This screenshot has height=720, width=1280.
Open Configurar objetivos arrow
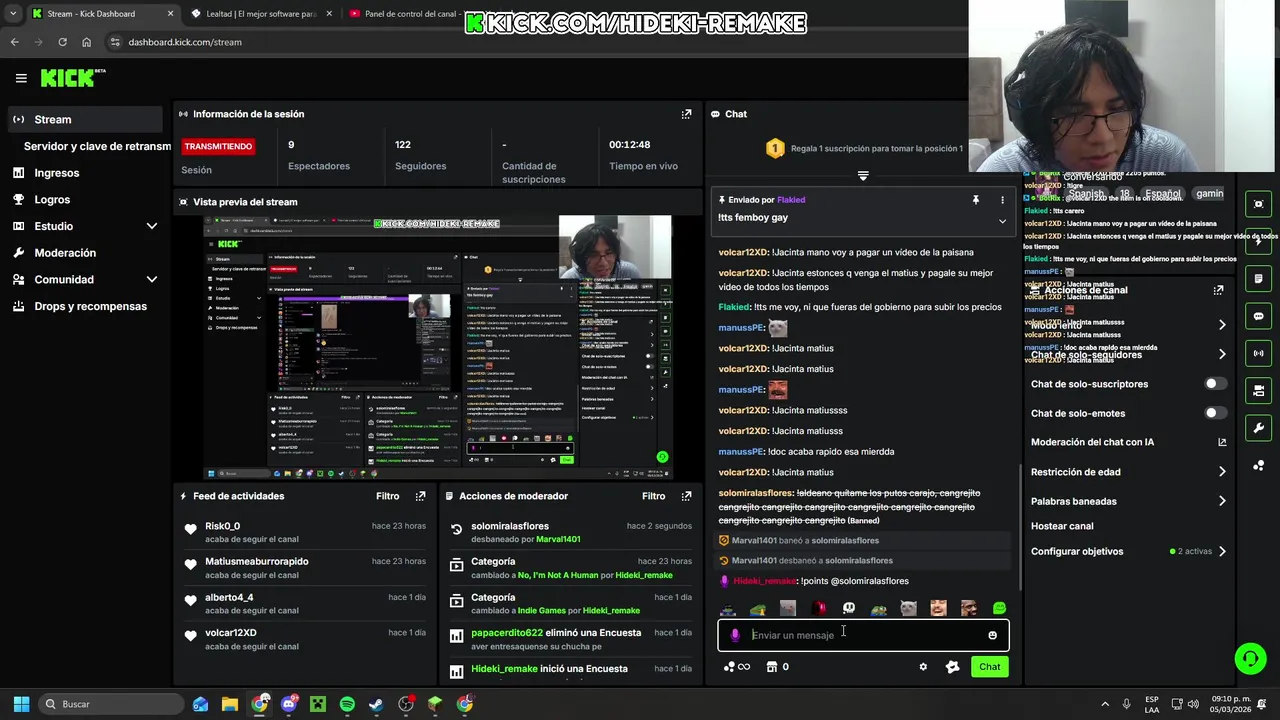1221,551
